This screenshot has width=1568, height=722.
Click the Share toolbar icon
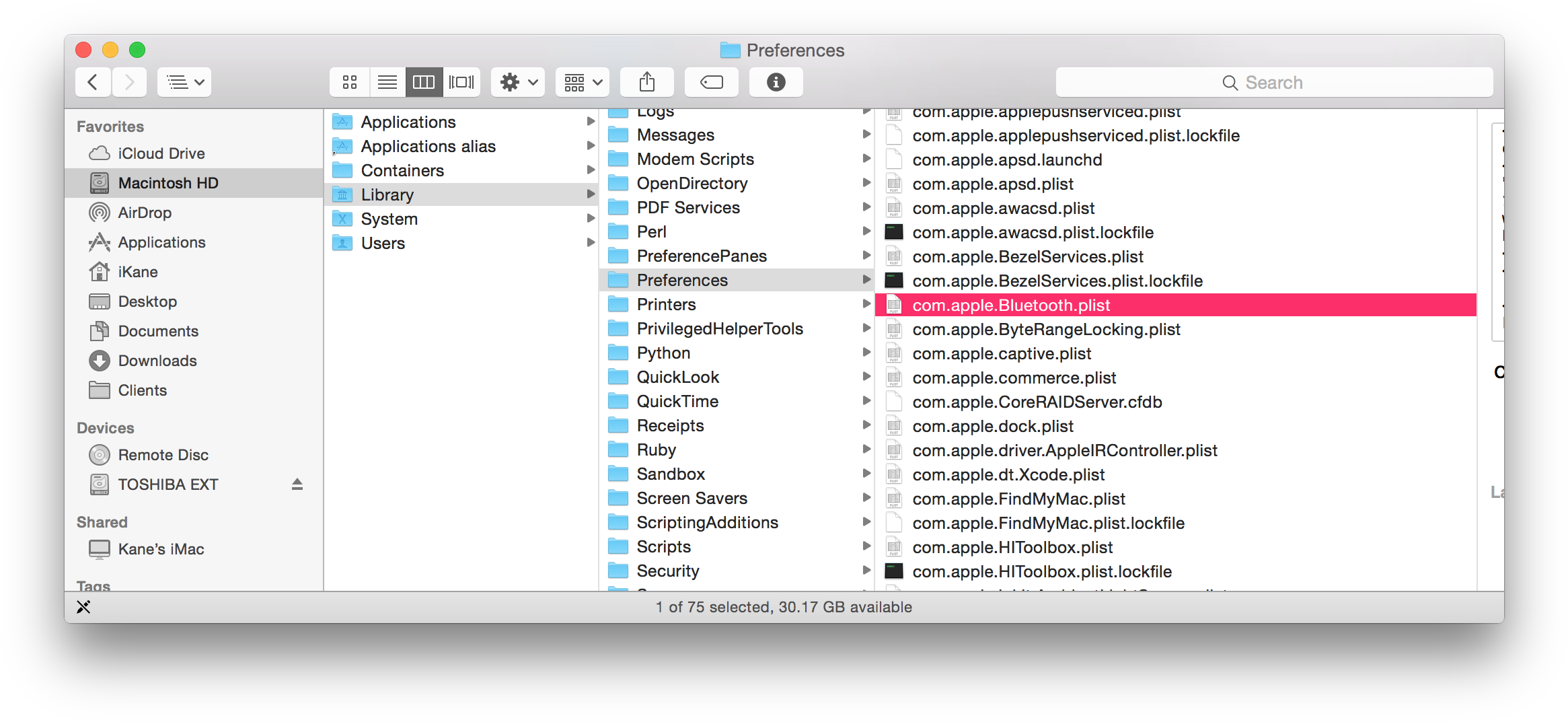coord(646,82)
